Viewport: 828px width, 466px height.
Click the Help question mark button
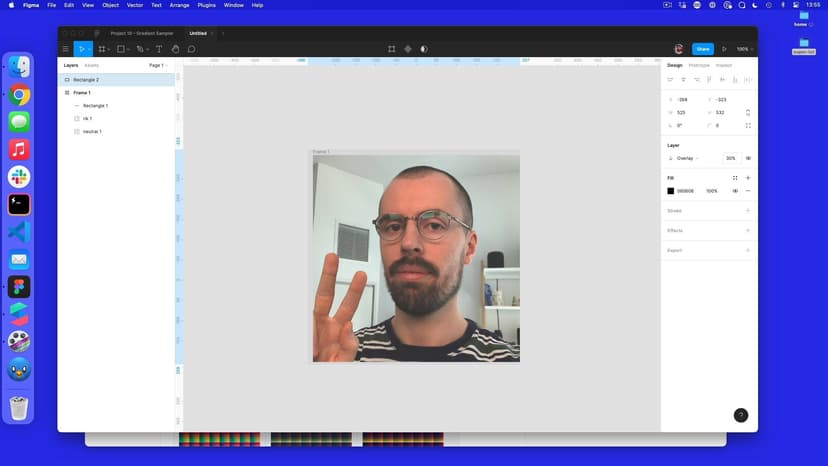pos(741,415)
